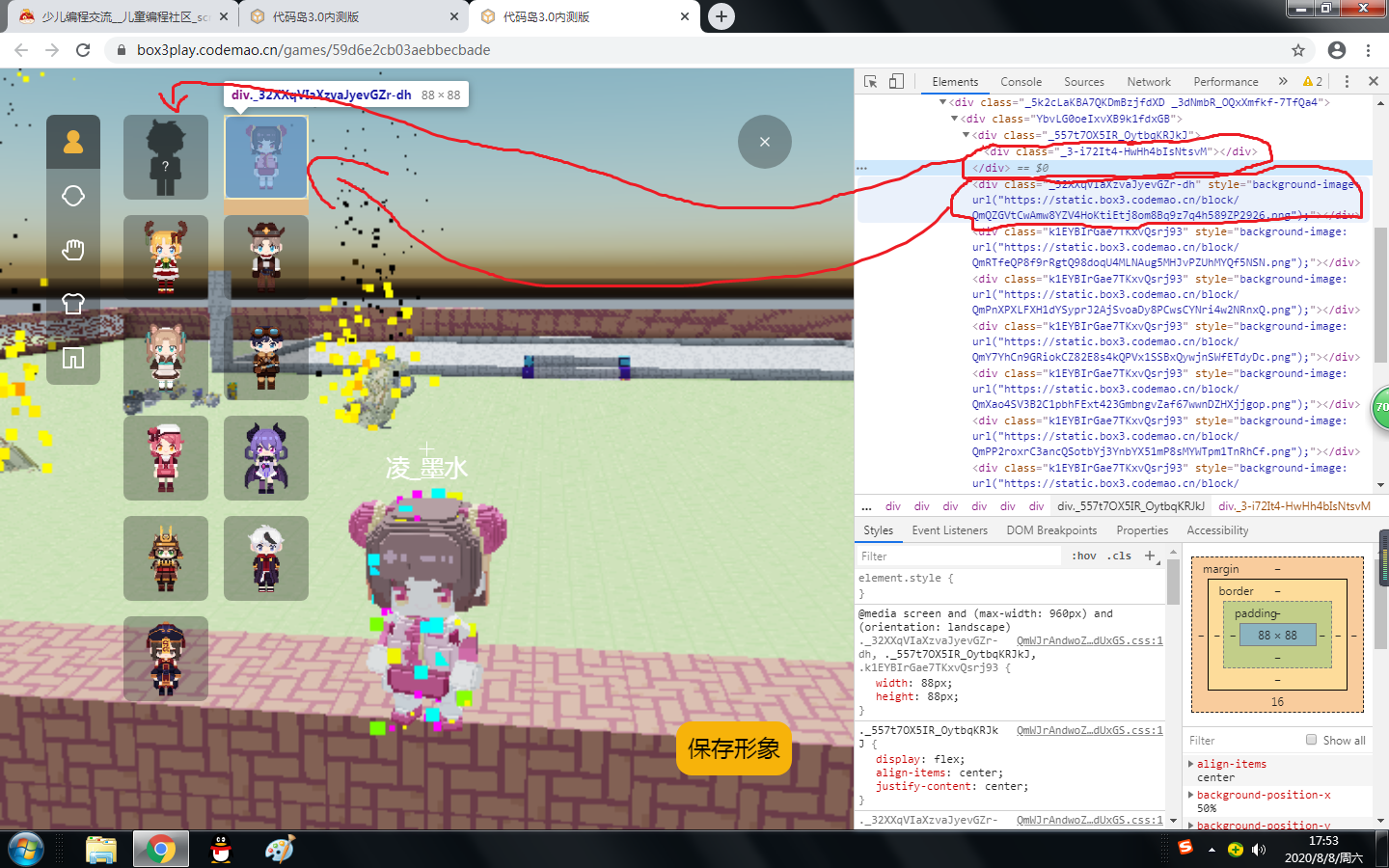
Task: Open the Chrome profile avatar menu
Action: tap(1337, 50)
